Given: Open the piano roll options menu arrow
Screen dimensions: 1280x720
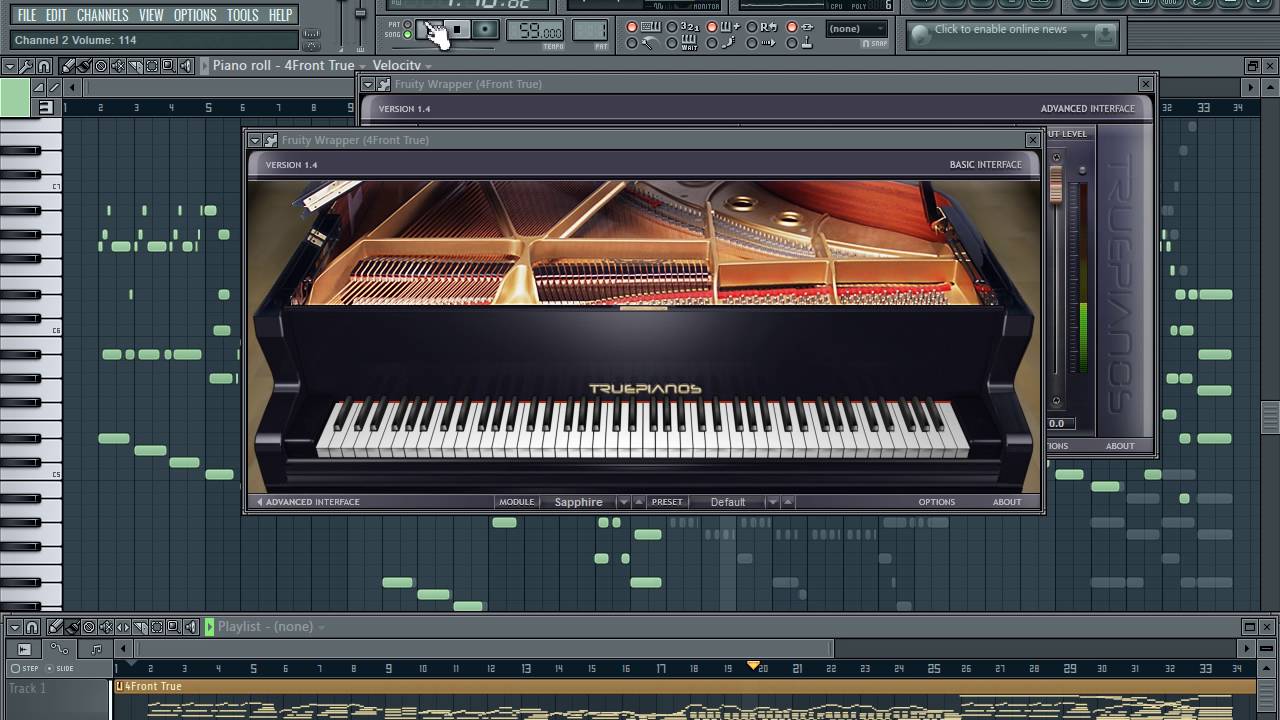Looking at the screenshot, I should click(10, 66).
